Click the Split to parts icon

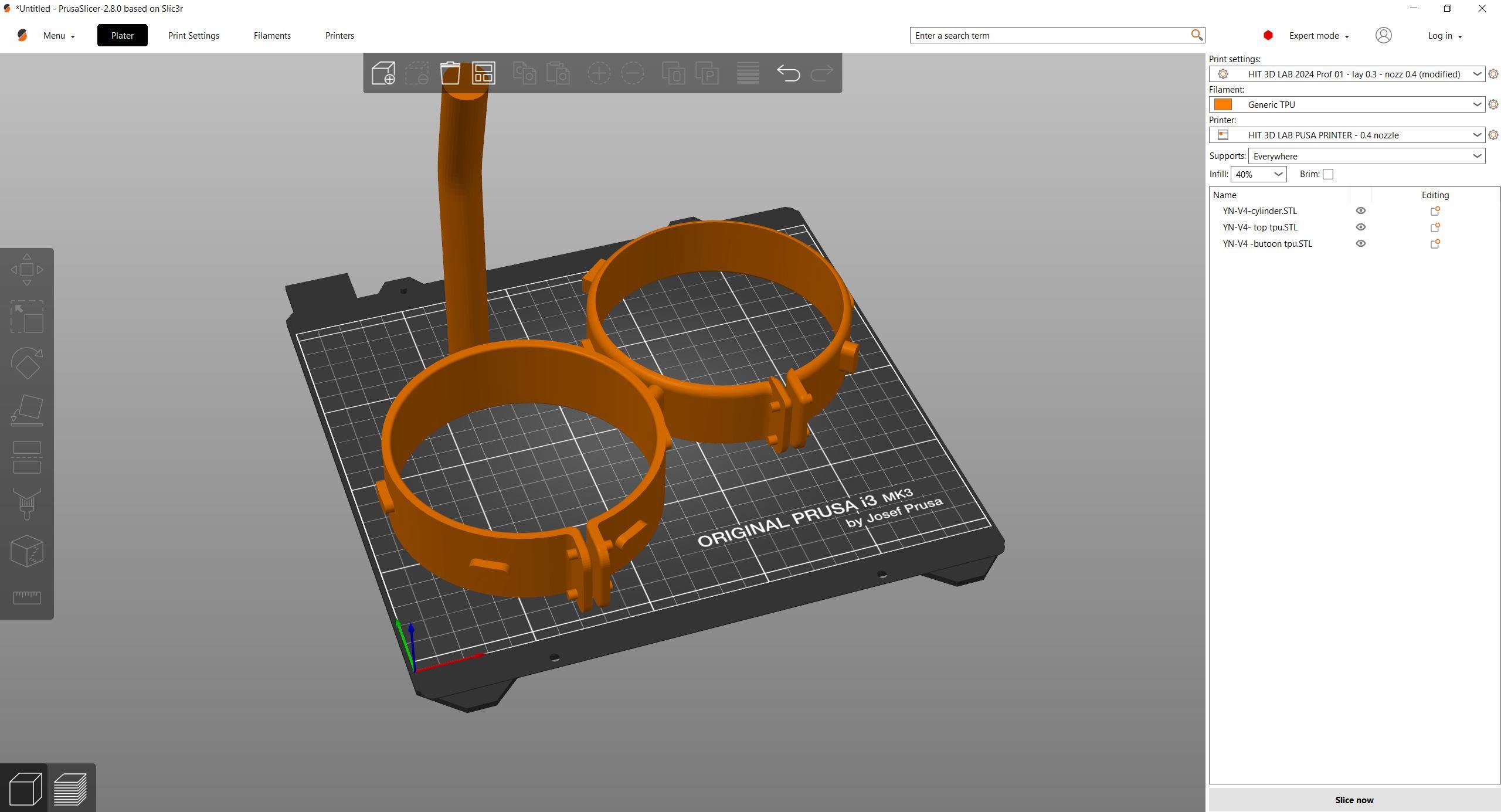tap(707, 73)
